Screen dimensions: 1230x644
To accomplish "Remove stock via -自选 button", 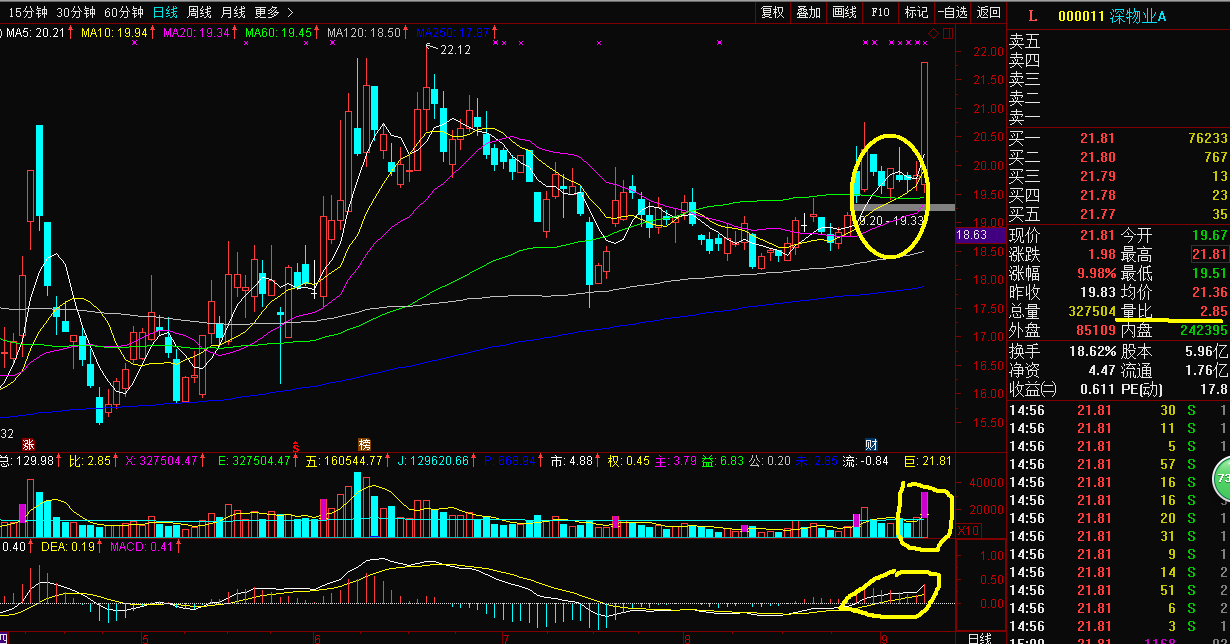I will click(953, 12).
